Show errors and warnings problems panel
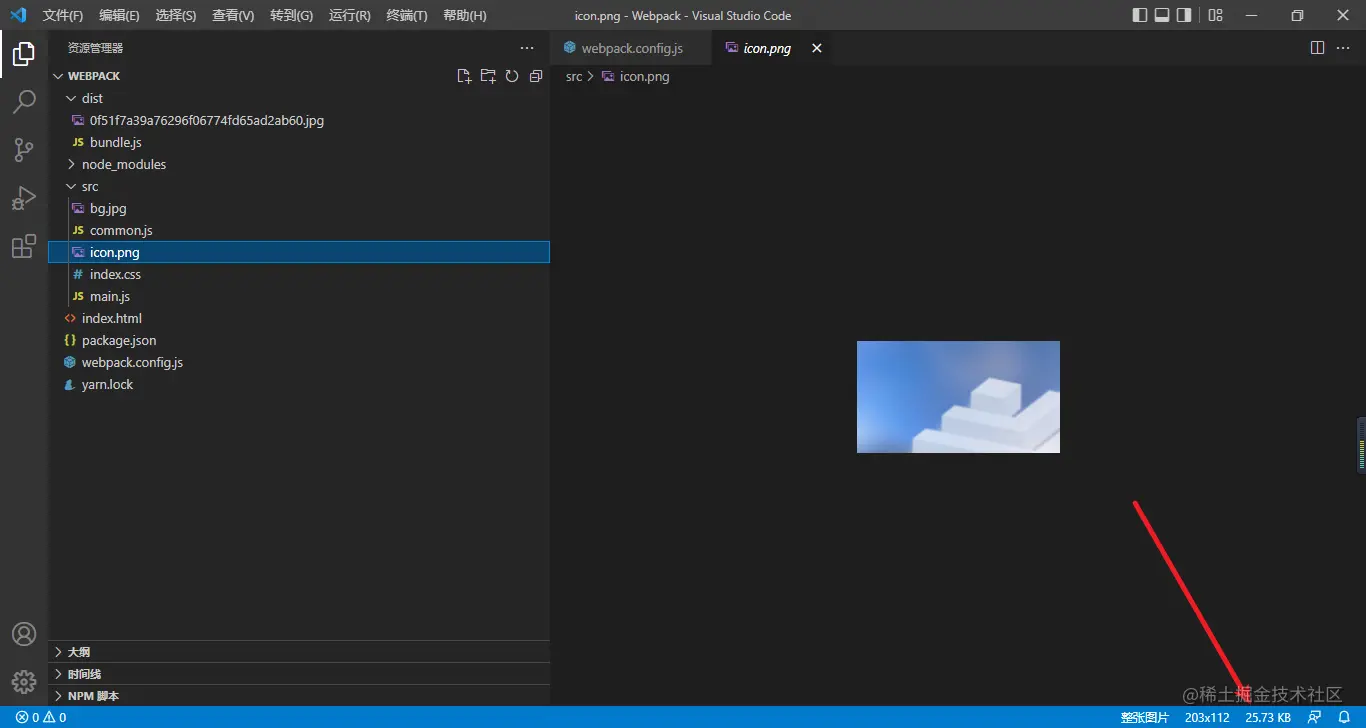Image resolution: width=1366 pixels, height=728 pixels. (x=41, y=717)
